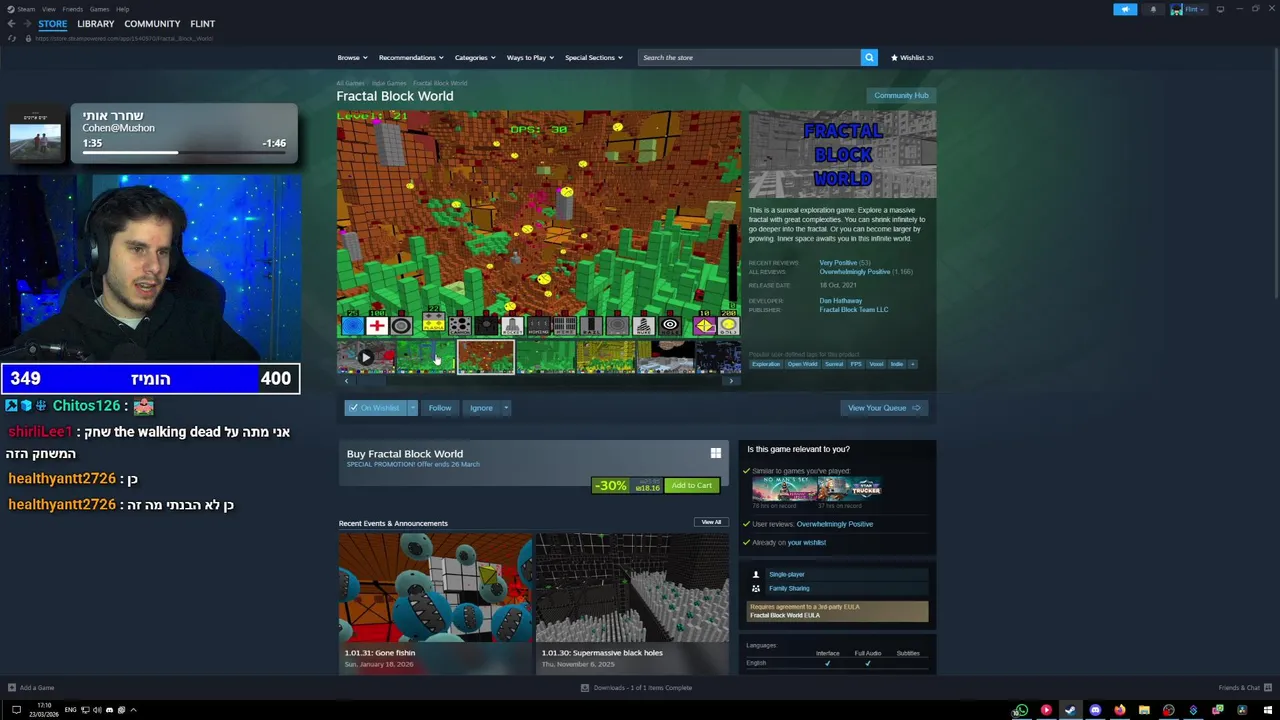The height and width of the screenshot is (720, 1280).
Task: Switch to the STORE tab
Action: [53, 23]
